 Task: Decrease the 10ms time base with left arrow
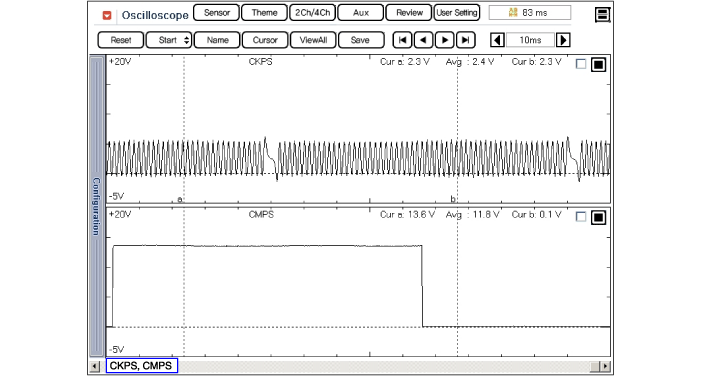497,40
